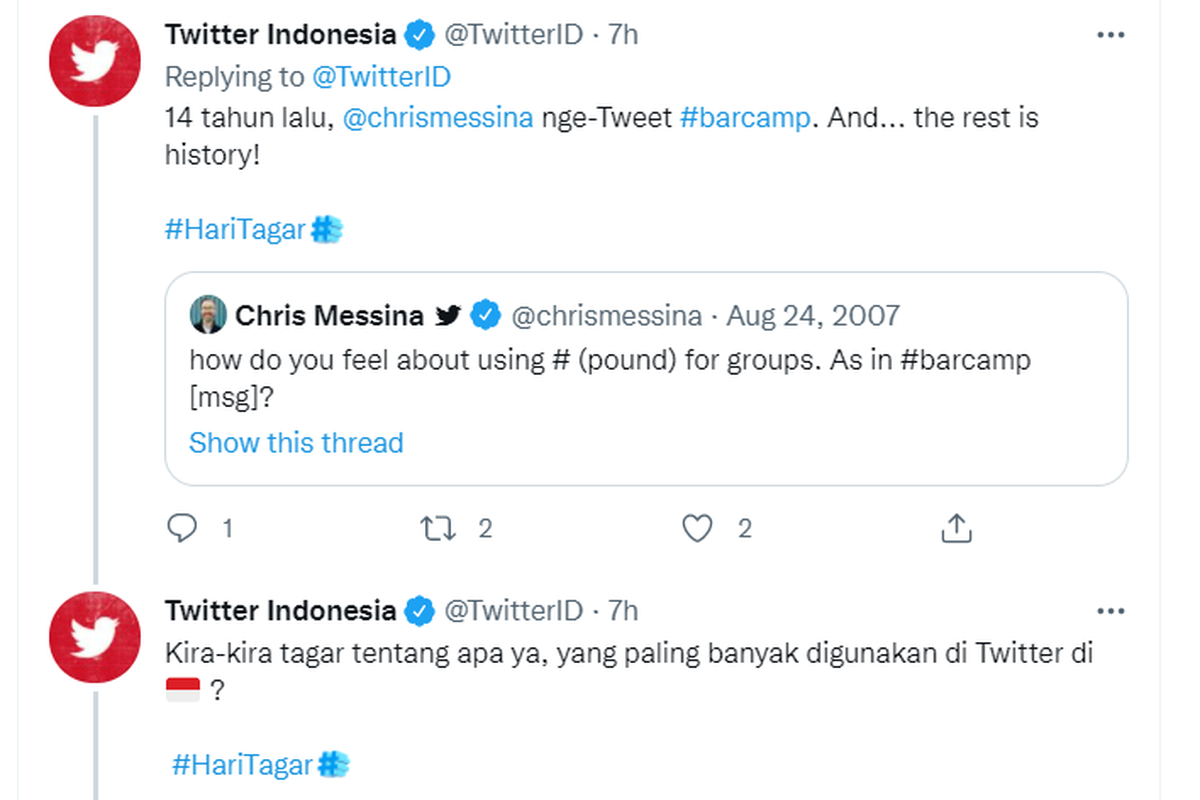Viewport: 1200px width, 800px height.
Task: Click Chris Messina's small avatar in the quoted tweet
Action: 208,316
